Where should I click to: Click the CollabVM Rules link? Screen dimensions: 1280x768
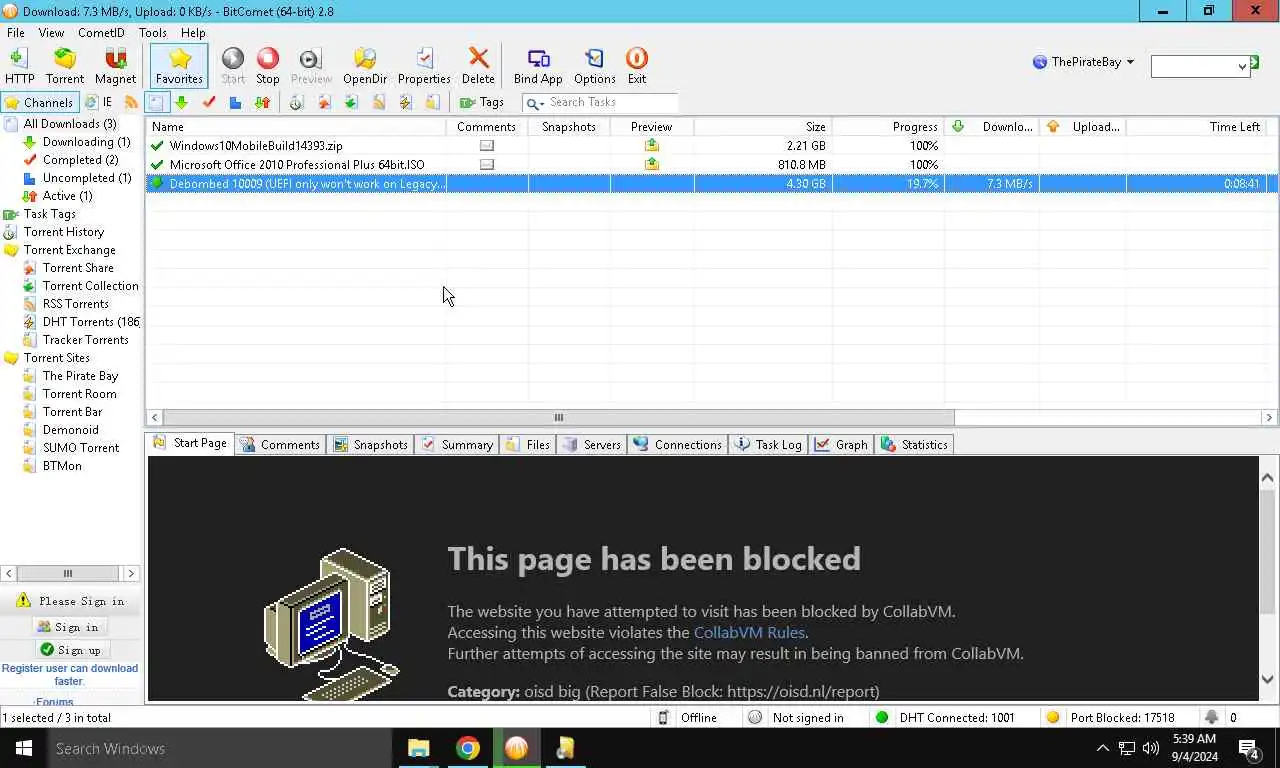749,632
